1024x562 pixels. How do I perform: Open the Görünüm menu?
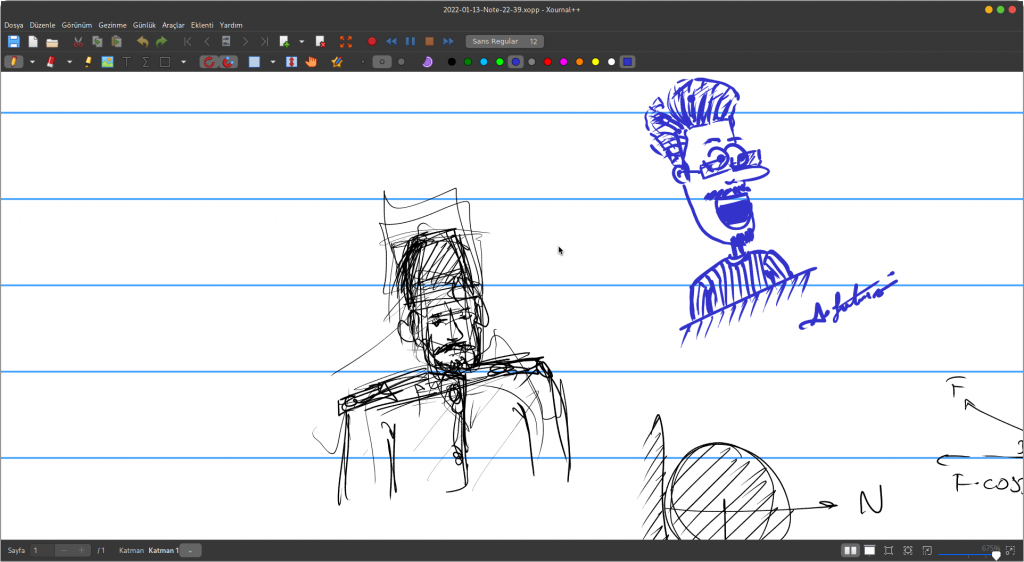click(x=77, y=25)
